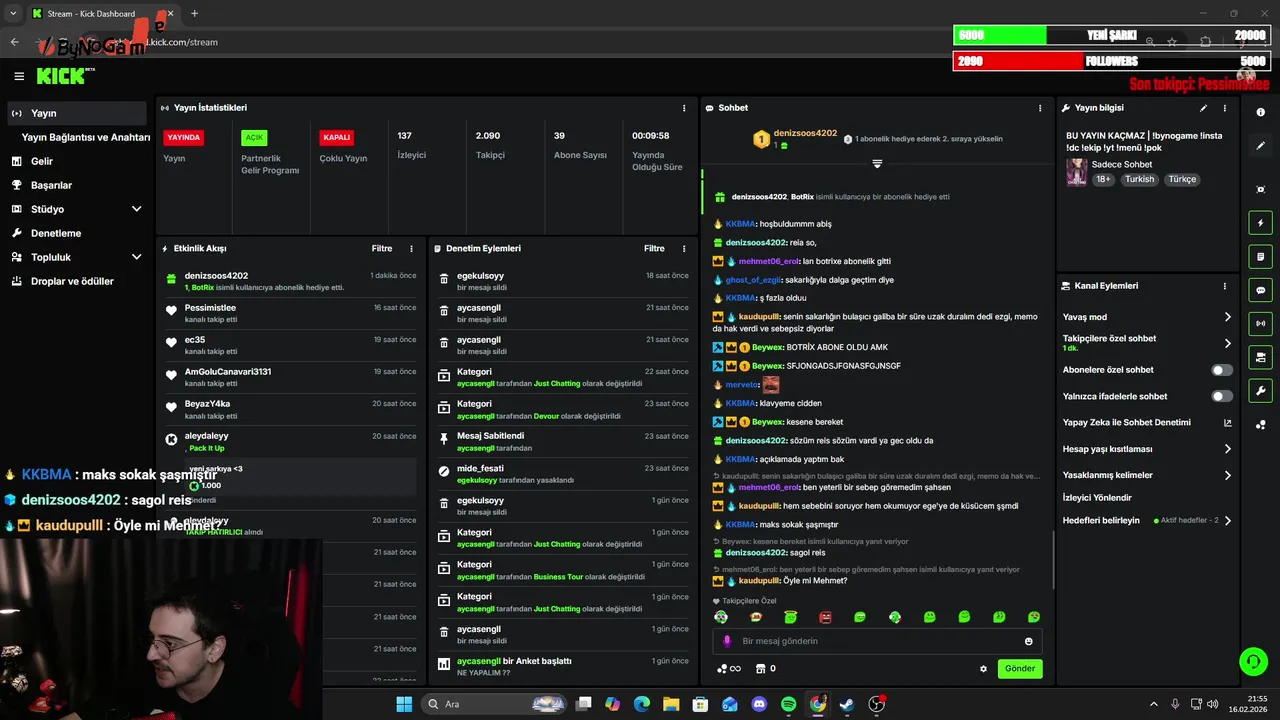Viewport: 1280px width, 720px height.
Task: Open stream statistics panel more options
Action: click(684, 108)
